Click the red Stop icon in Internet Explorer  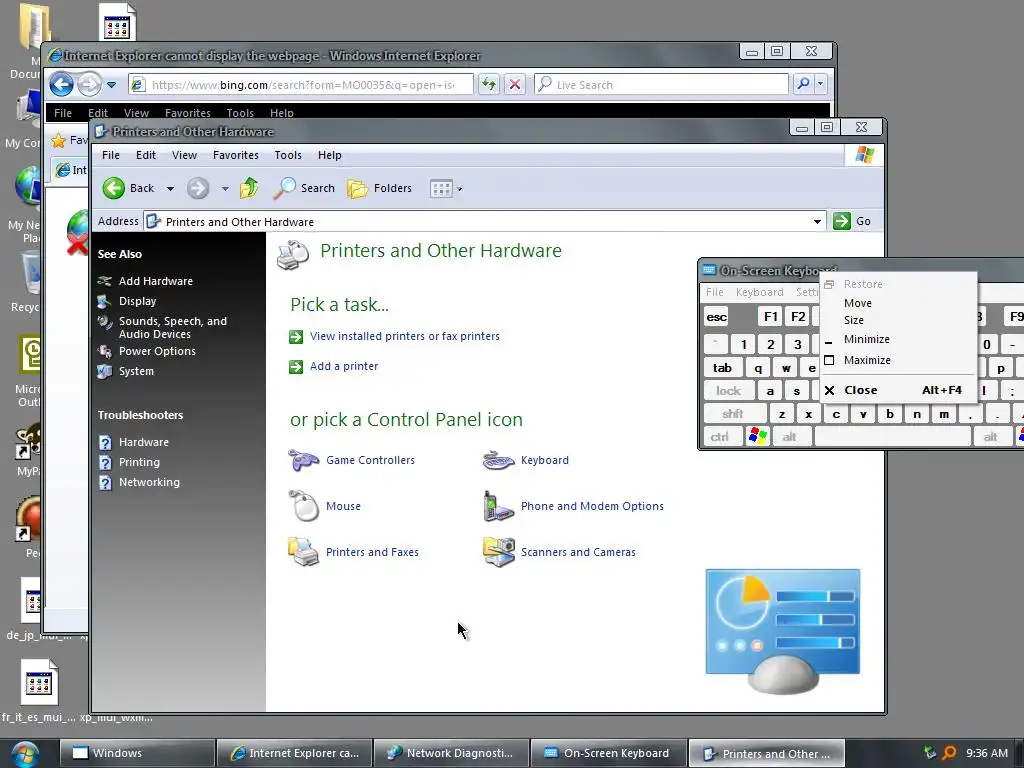[x=515, y=84]
